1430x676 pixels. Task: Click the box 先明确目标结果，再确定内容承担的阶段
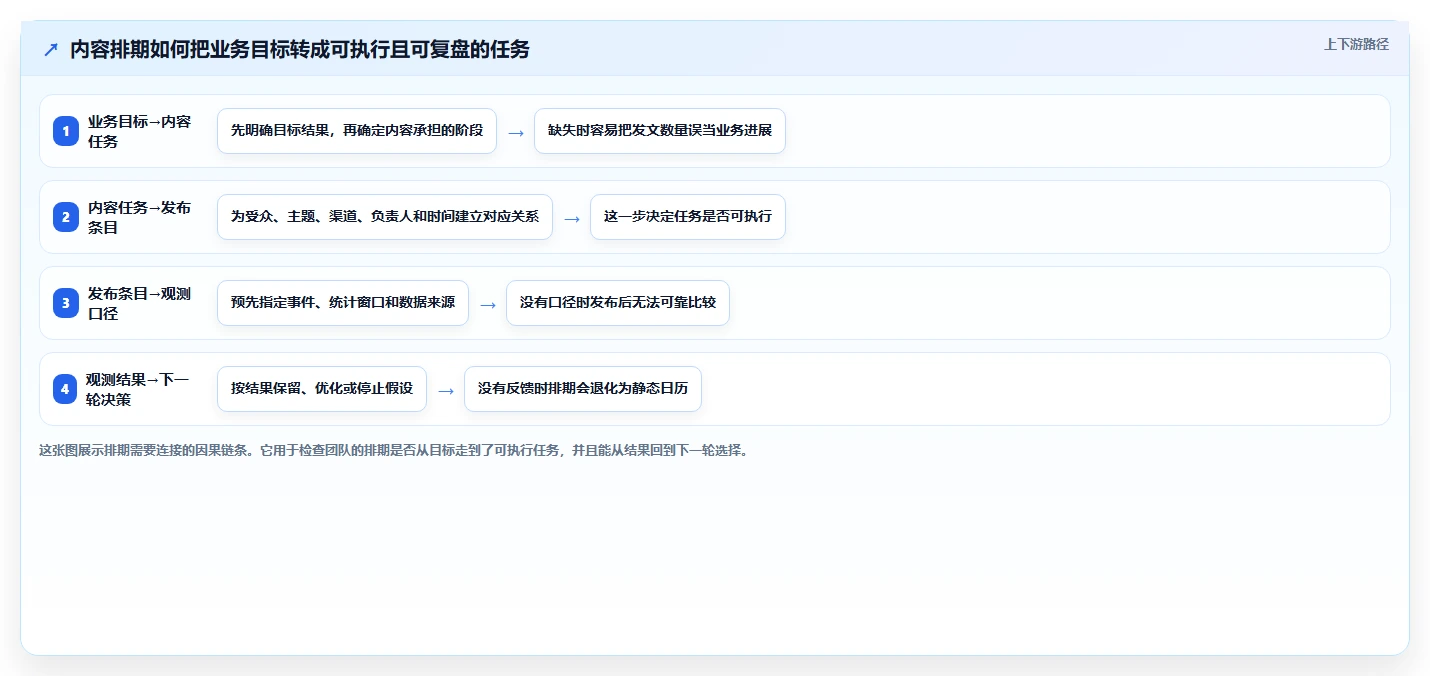(357, 131)
